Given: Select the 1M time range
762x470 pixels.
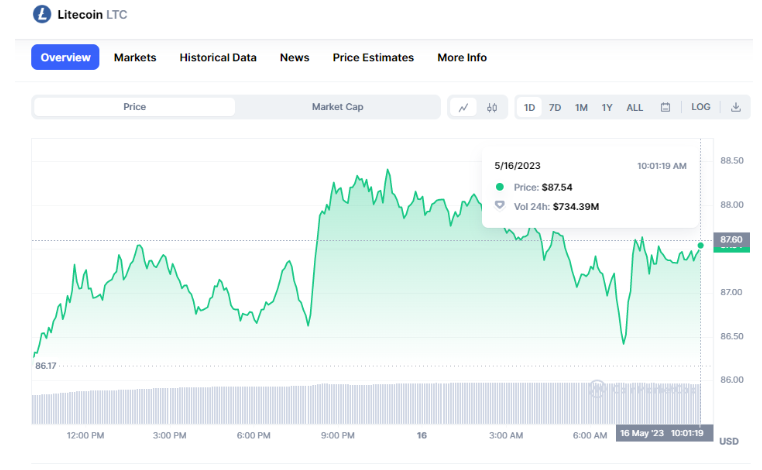Looking at the screenshot, I should 581,107.
